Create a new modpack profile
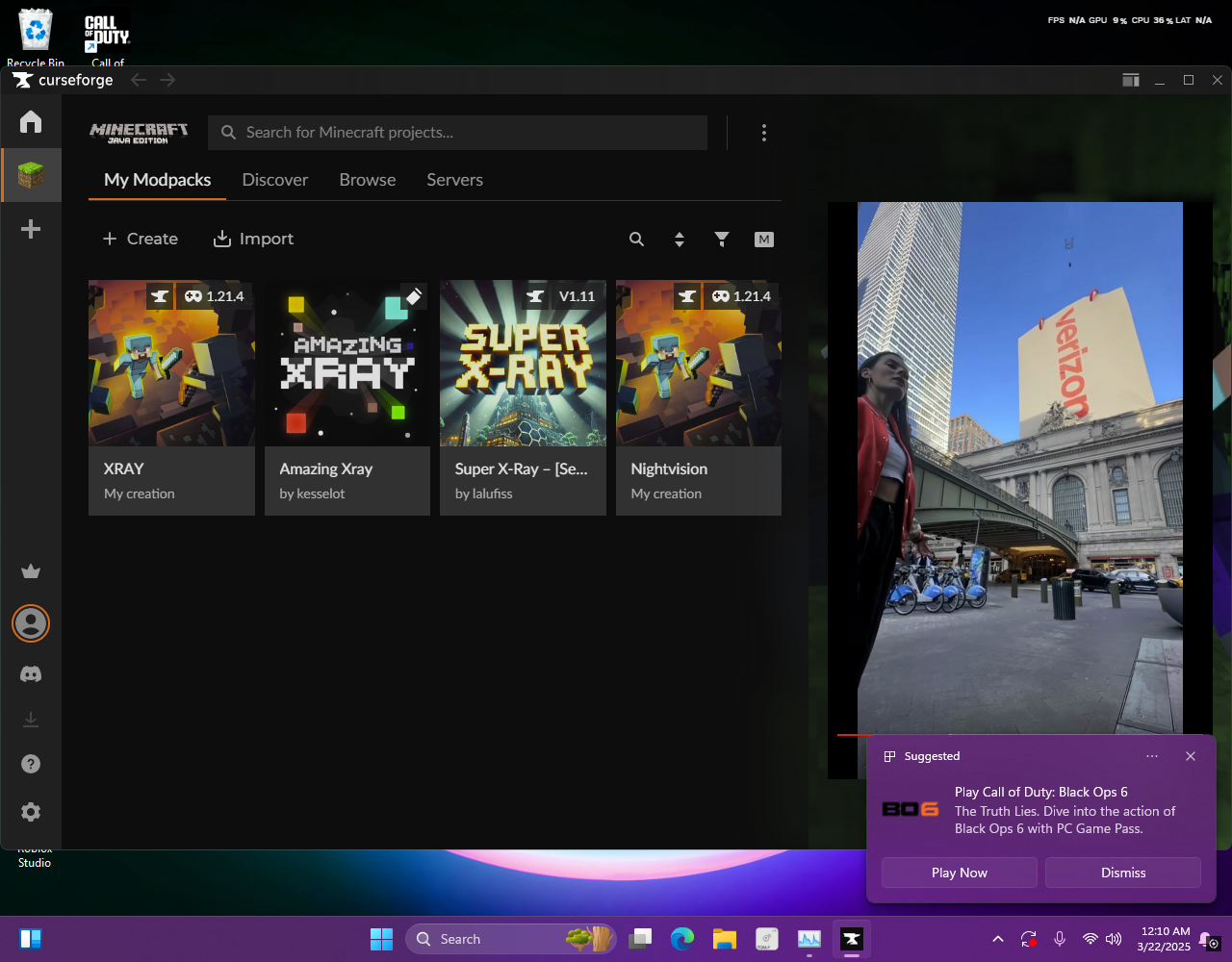This screenshot has height=962, width=1232. click(x=141, y=239)
